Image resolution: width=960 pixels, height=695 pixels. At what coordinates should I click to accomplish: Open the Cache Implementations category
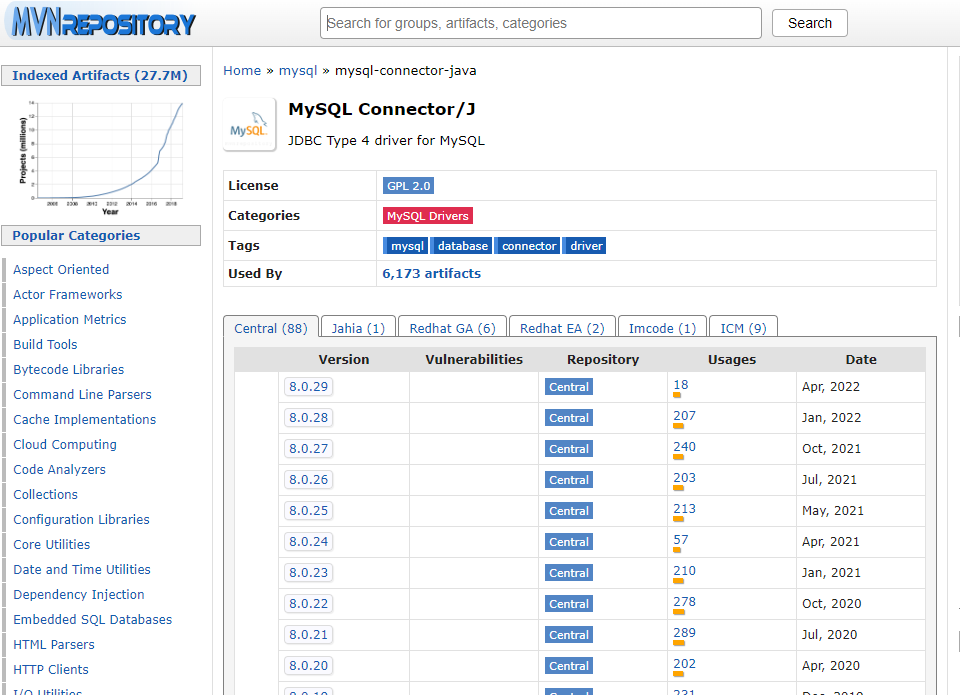(x=84, y=420)
